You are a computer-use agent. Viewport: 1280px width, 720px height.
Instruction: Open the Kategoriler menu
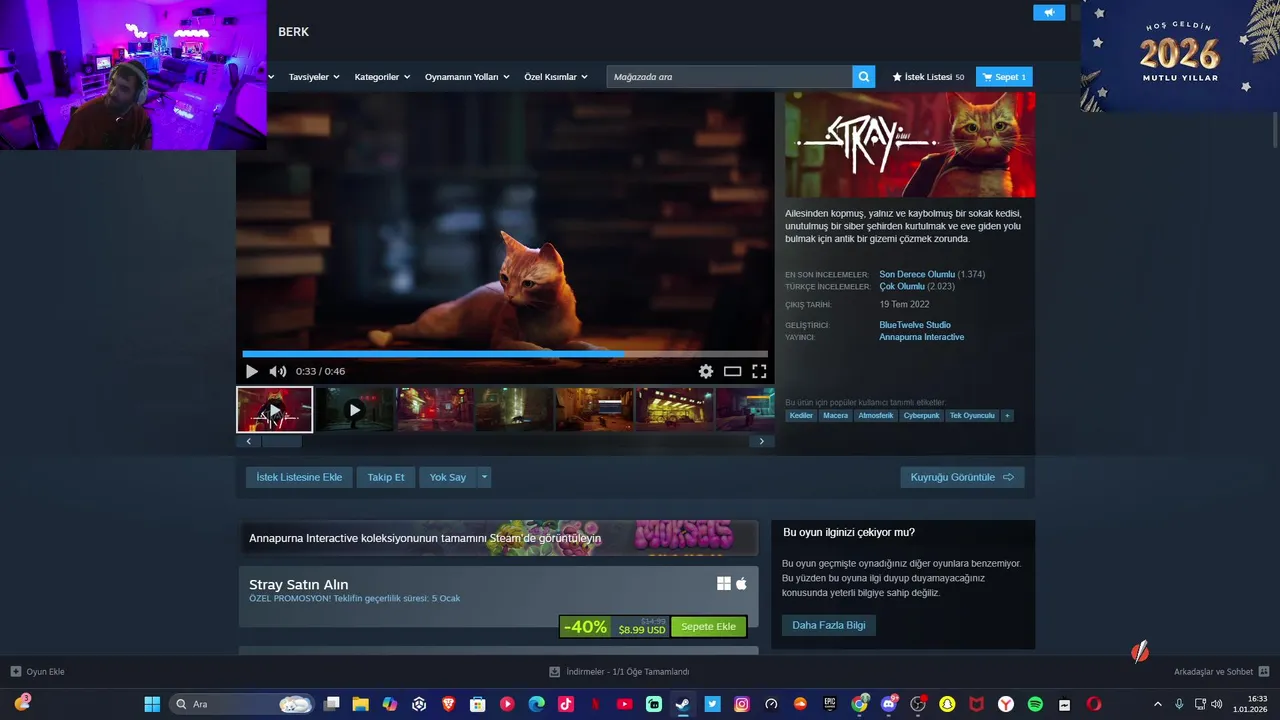tap(382, 77)
